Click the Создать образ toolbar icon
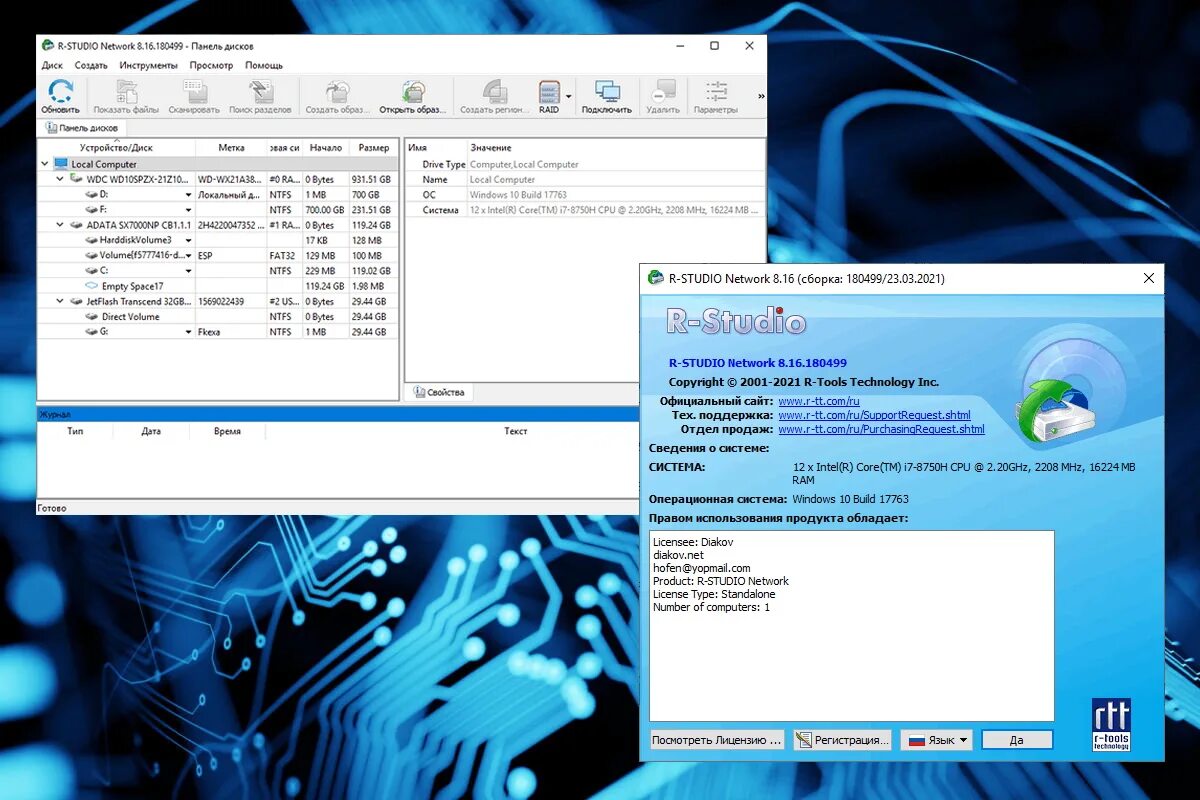 click(337, 92)
